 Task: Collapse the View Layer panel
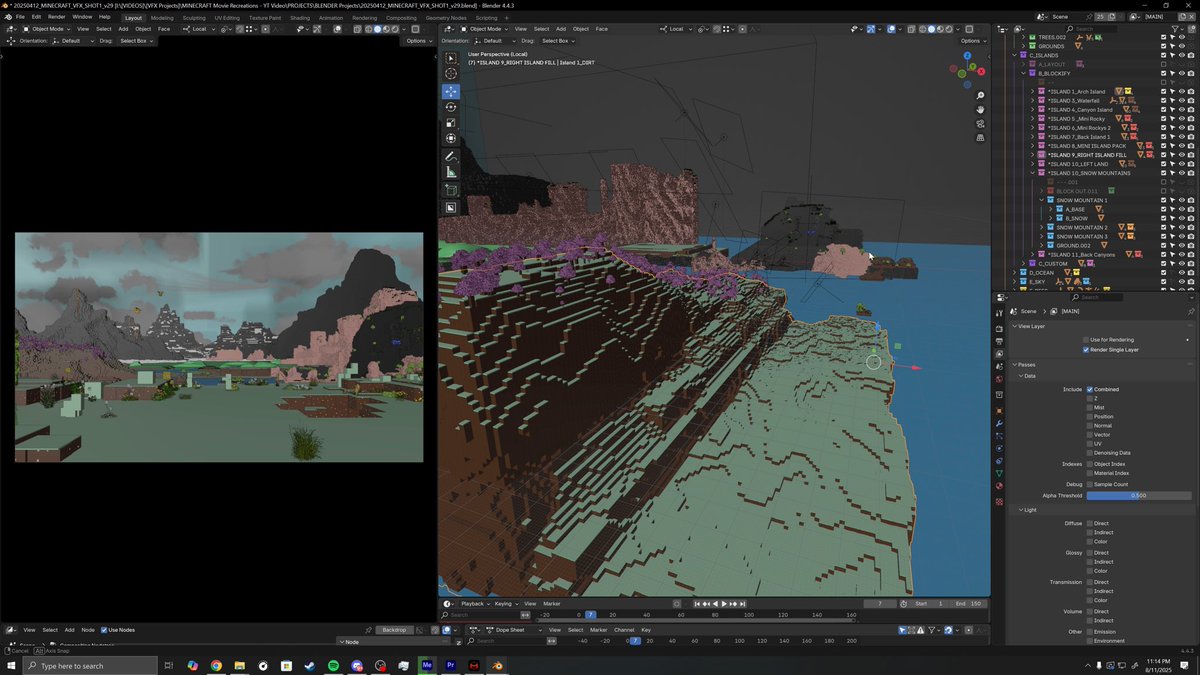(x=1016, y=326)
